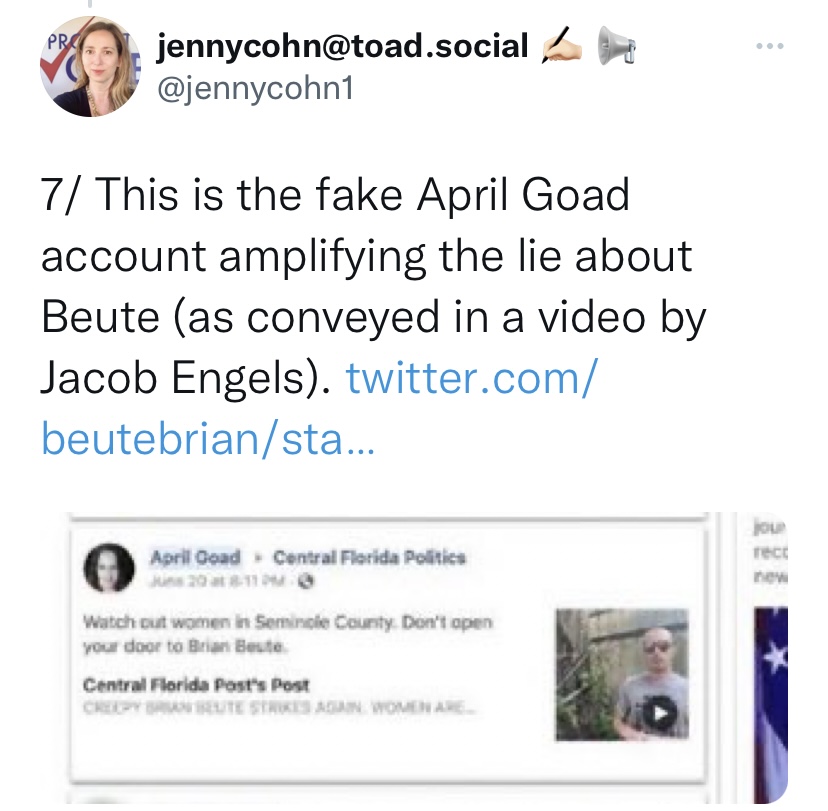Click the "Central Florida Post's Post" title
The height and width of the screenshot is (811, 828).
[196, 686]
